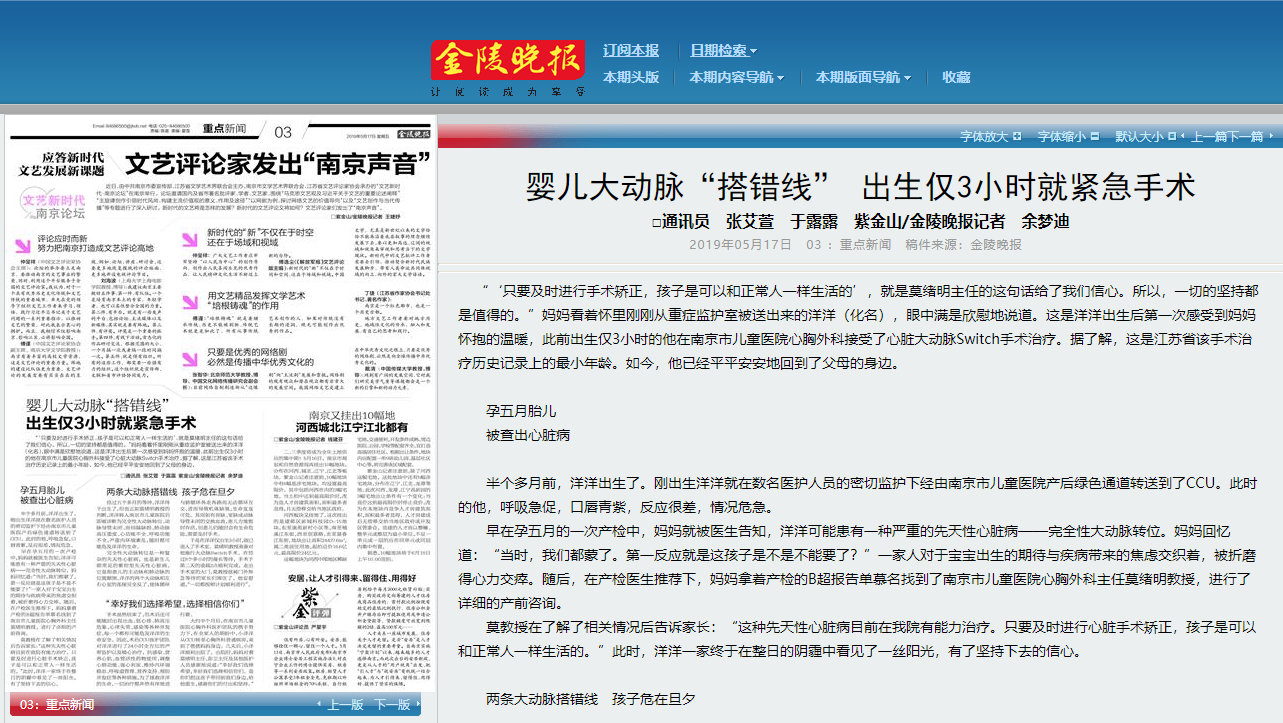
Task: Click the 金陵晚报 masthead logo
Action: coord(507,58)
